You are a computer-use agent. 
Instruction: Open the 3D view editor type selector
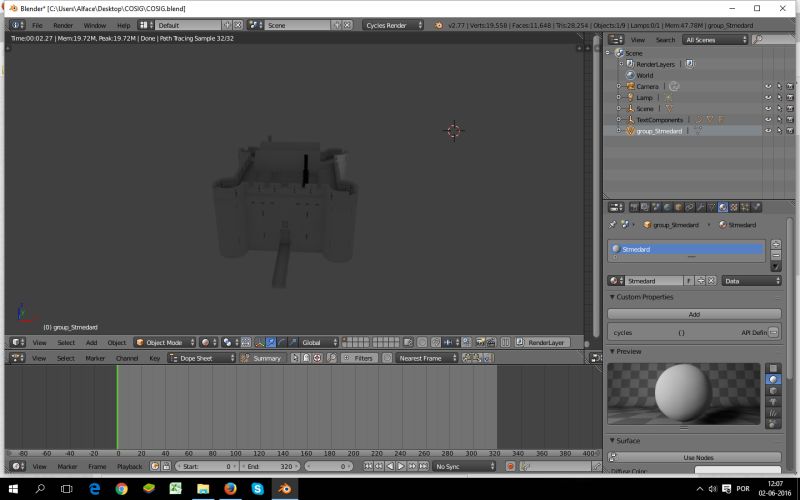coord(18,342)
